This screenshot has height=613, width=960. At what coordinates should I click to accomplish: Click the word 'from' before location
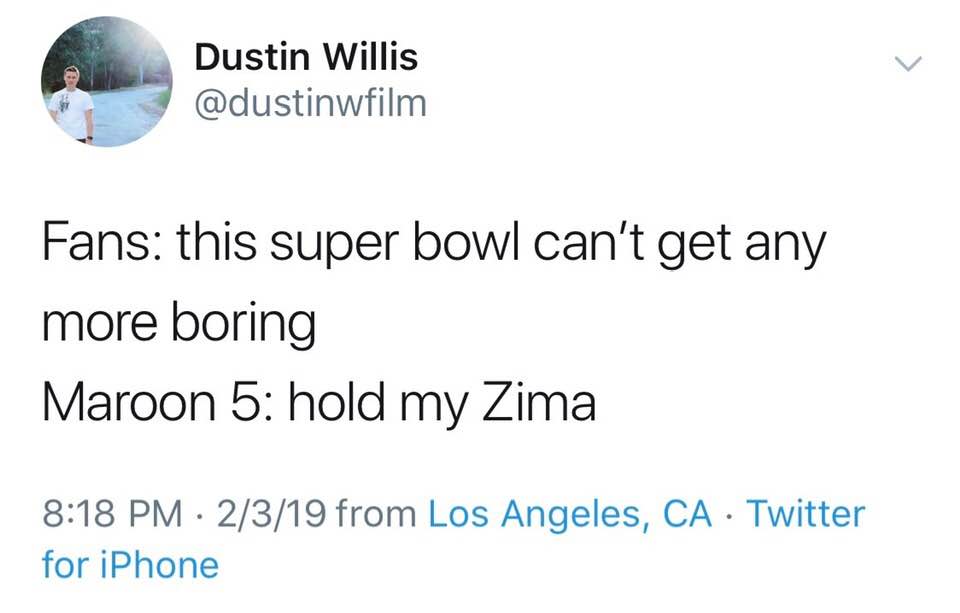377,514
